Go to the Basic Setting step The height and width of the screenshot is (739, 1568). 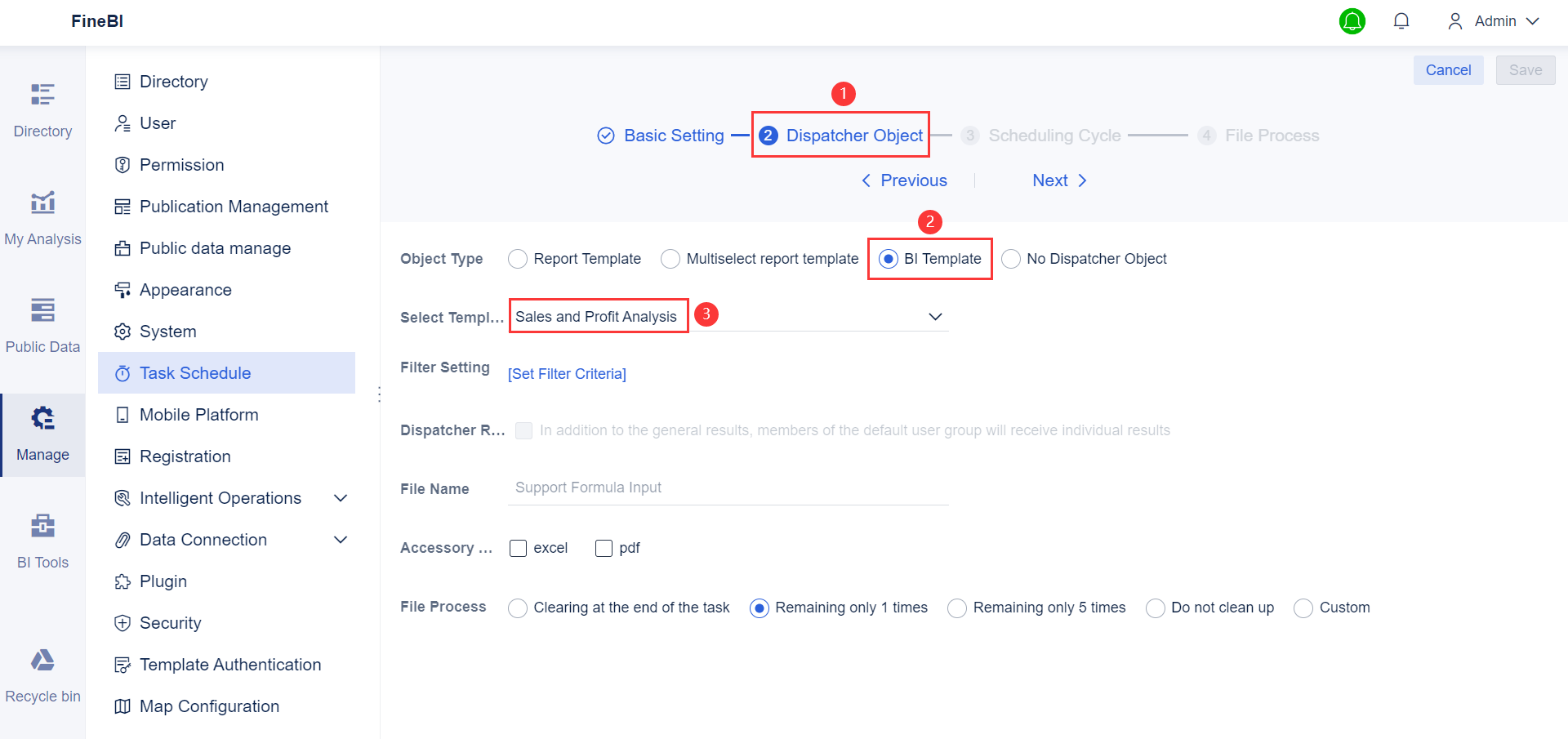[673, 136]
